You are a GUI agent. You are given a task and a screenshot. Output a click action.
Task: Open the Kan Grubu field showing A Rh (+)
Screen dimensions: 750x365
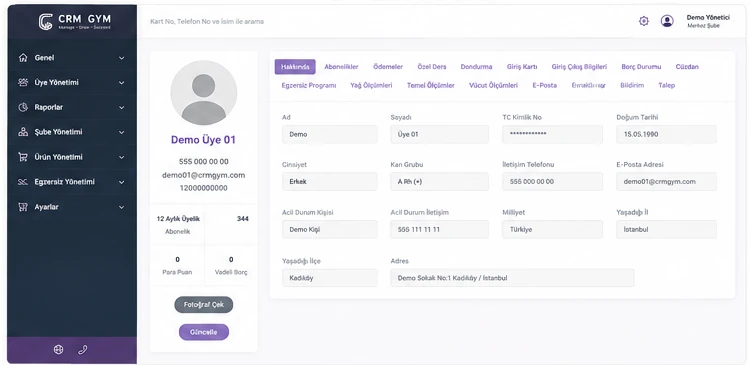[x=440, y=182]
